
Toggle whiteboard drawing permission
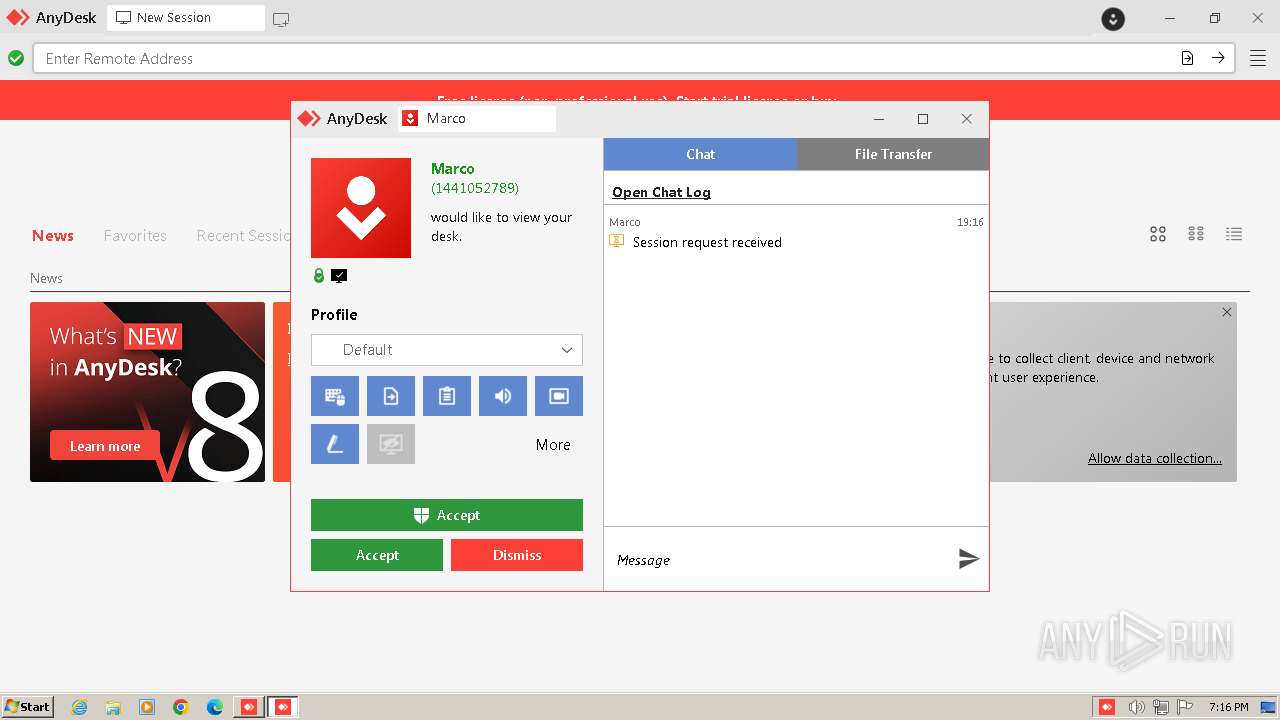pyautogui.click(x=335, y=444)
